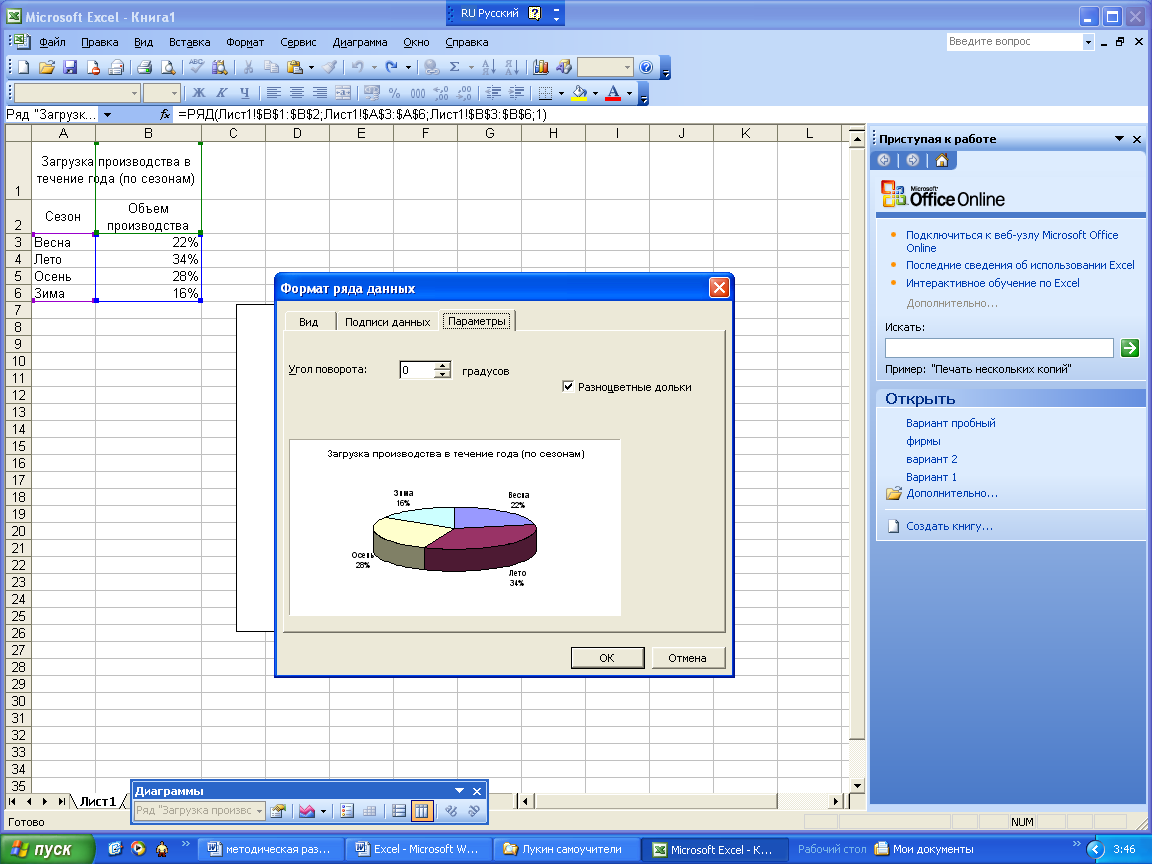Click the vertical scrollbar down arrow
1152x864 pixels.
tap(857, 785)
